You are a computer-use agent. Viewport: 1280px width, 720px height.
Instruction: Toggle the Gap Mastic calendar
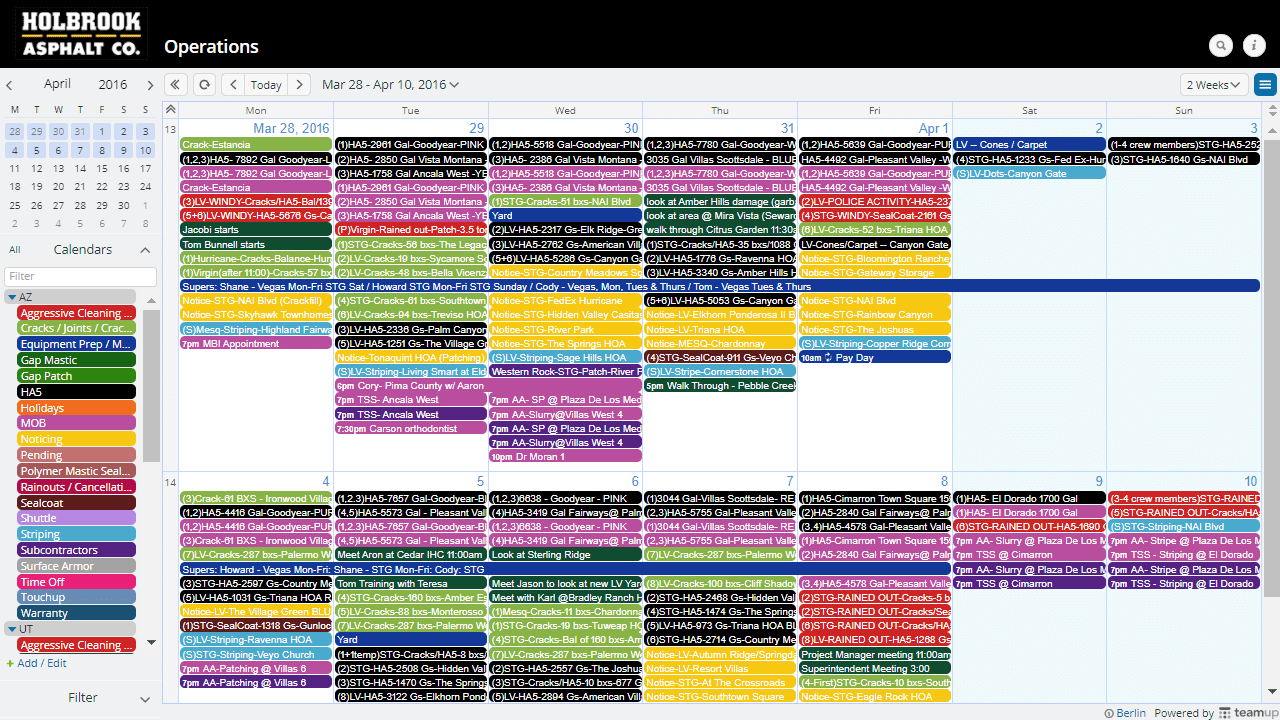pyautogui.click(x=76, y=360)
